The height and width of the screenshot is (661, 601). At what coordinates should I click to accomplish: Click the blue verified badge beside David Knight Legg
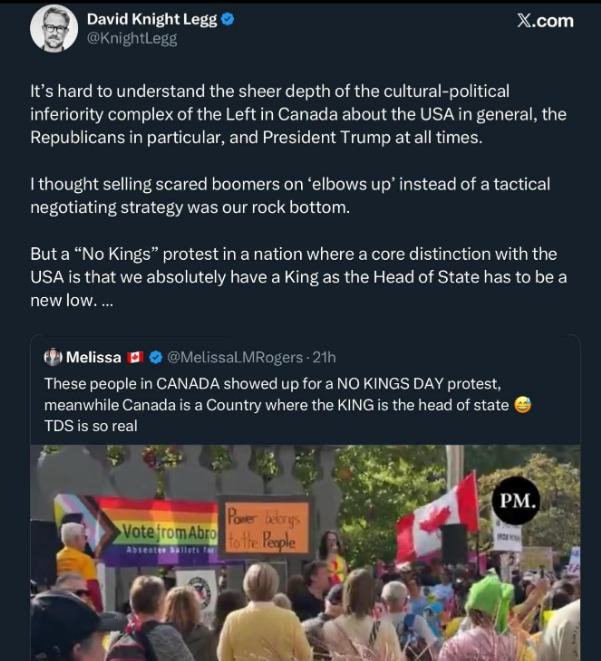[x=228, y=19]
